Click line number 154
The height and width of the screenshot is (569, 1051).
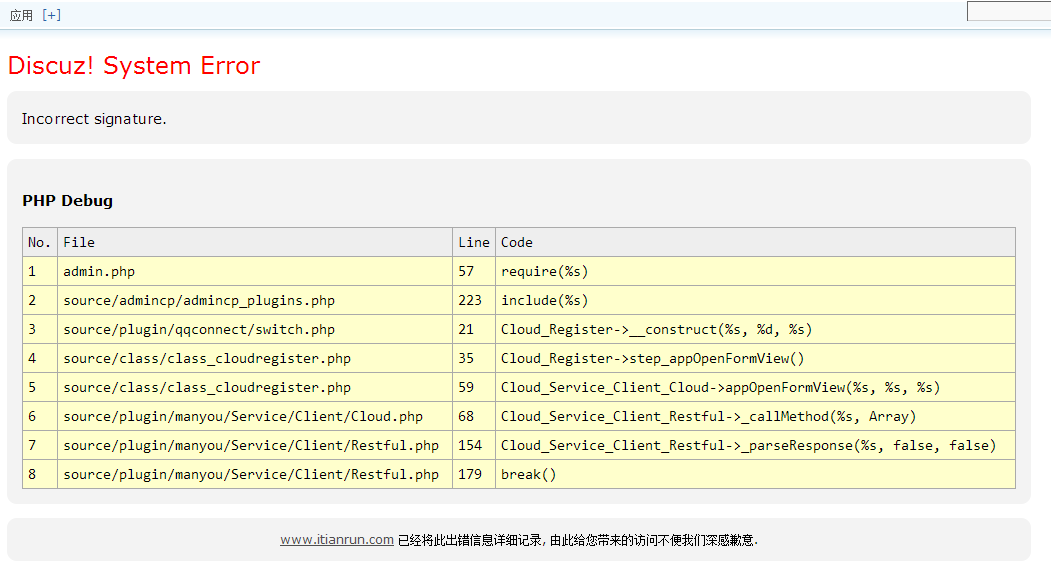pos(474,445)
